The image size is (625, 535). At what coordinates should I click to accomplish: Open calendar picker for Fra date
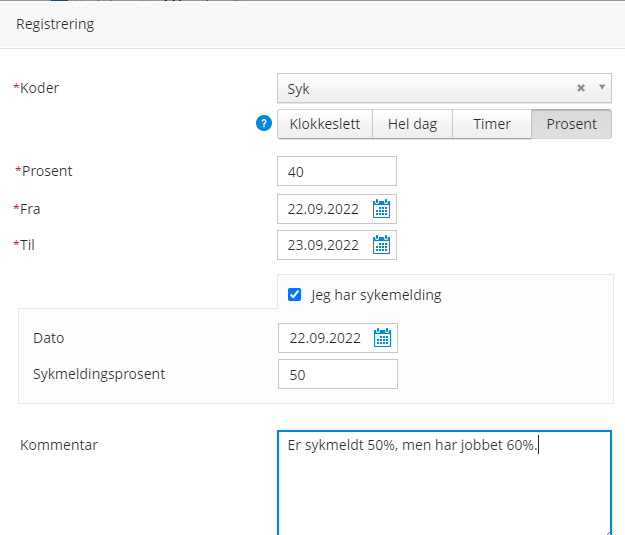[381, 209]
